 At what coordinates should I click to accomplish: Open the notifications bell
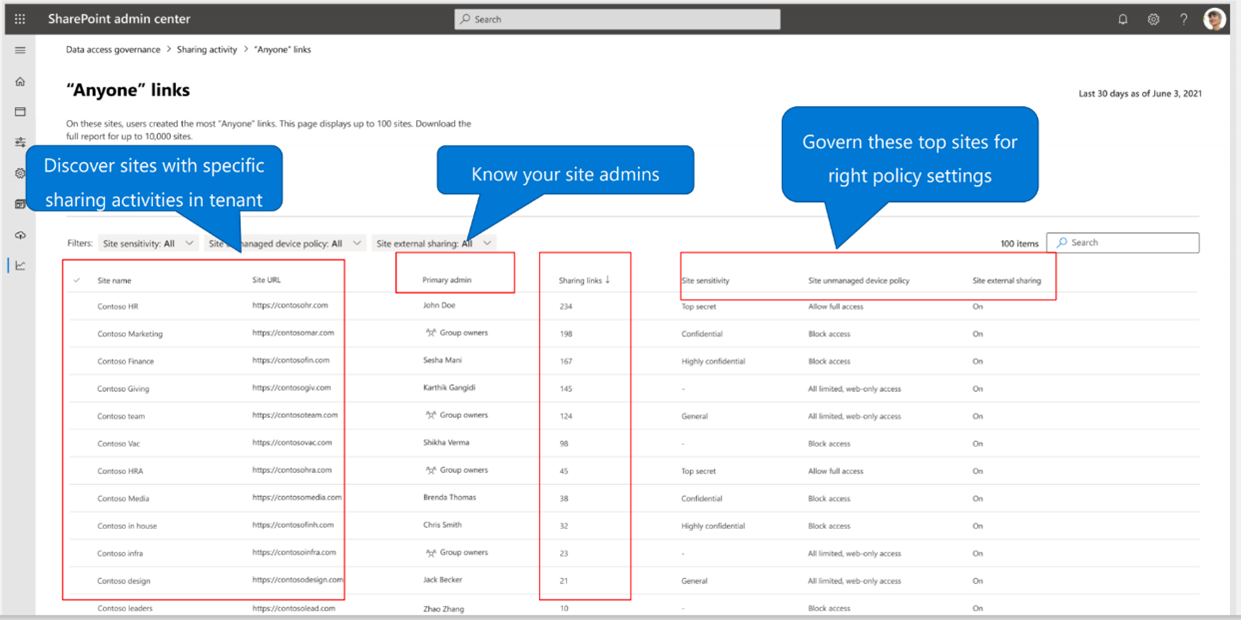coord(1123,19)
